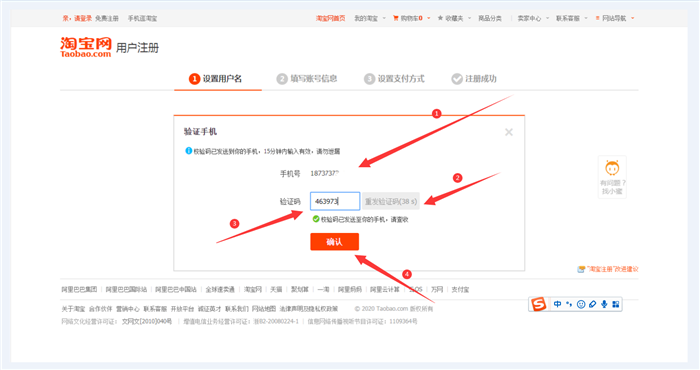Open 全球速卖通 footer link
This screenshot has width=700, height=370.
coord(220,290)
